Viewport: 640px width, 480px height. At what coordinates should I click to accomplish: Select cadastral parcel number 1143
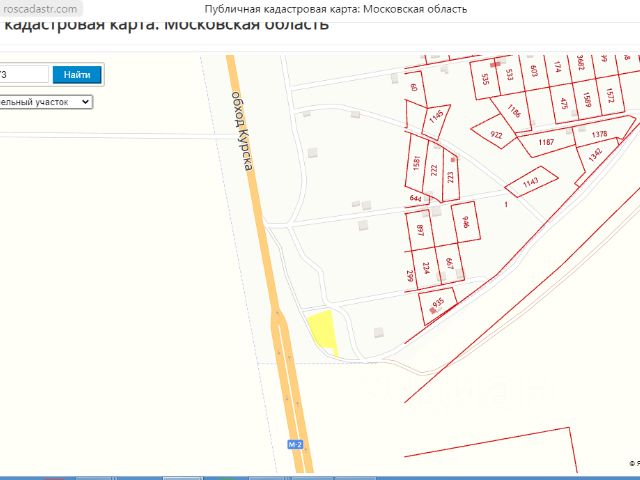530,181
